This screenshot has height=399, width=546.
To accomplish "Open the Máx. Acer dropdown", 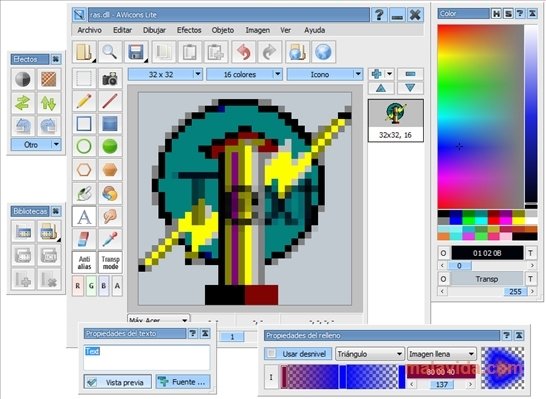I will click(158, 319).
